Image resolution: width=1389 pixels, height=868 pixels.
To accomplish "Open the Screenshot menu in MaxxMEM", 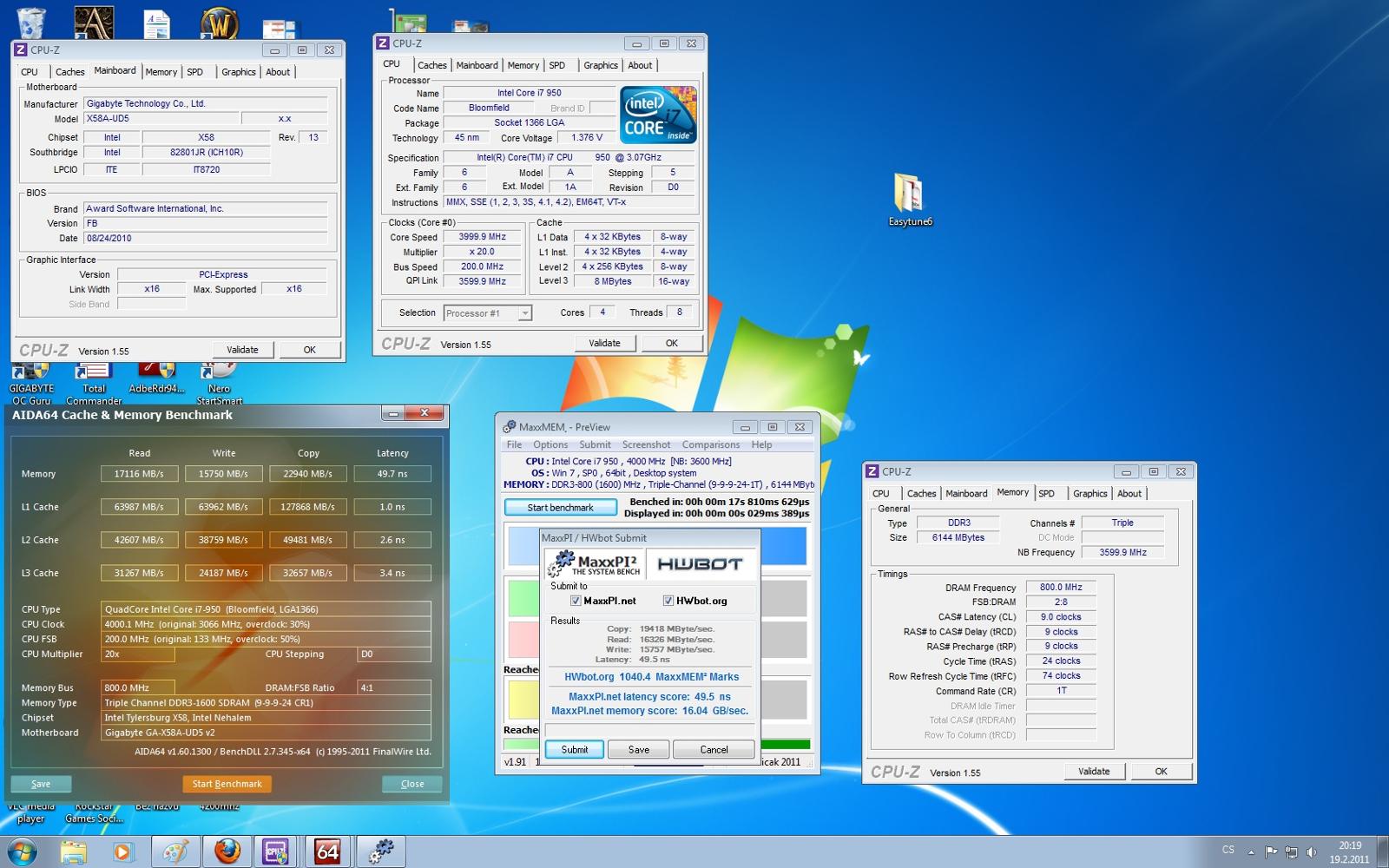I will (646, 444).
